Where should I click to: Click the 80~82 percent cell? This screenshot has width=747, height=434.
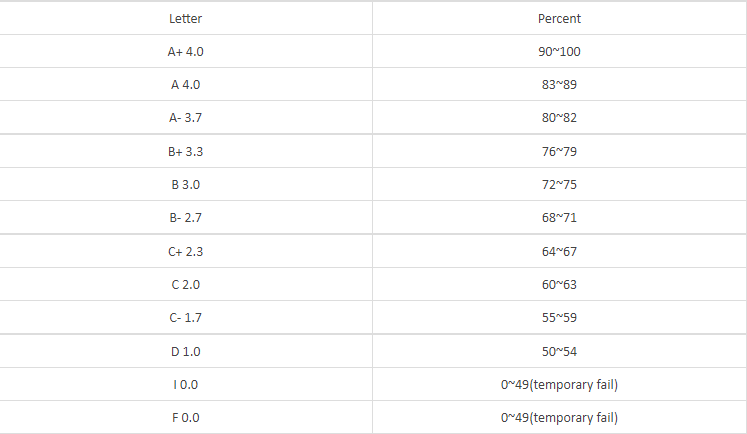(559, 118)
